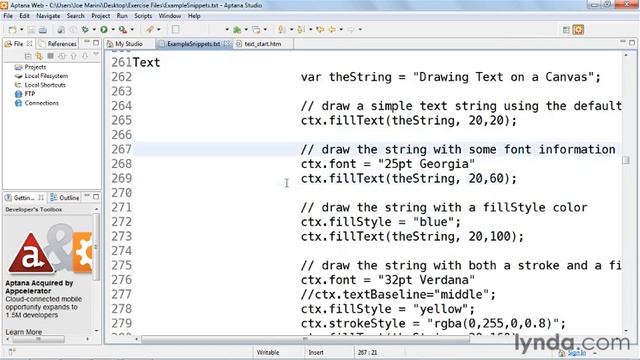Viewport: 640px width, 360px height.
Task: Select the ExampleSnippets.txt editor tab
Action: coord(193,44)
